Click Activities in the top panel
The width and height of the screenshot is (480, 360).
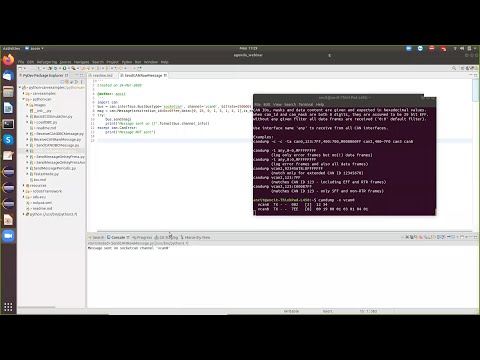tap(11, 49)
